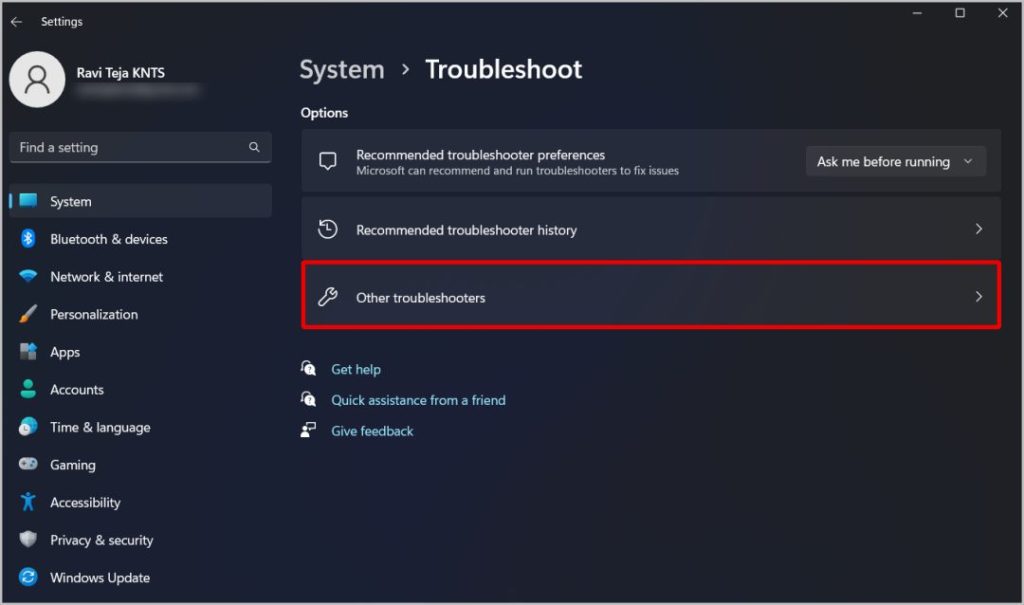Minimize the Settings window

click(917, 13)
